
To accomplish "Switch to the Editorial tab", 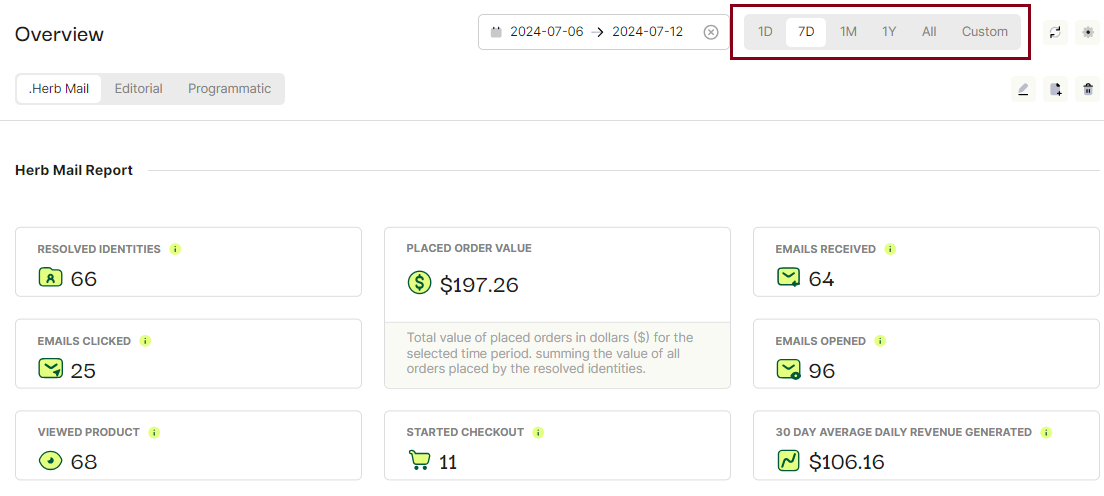I will 139,89.
